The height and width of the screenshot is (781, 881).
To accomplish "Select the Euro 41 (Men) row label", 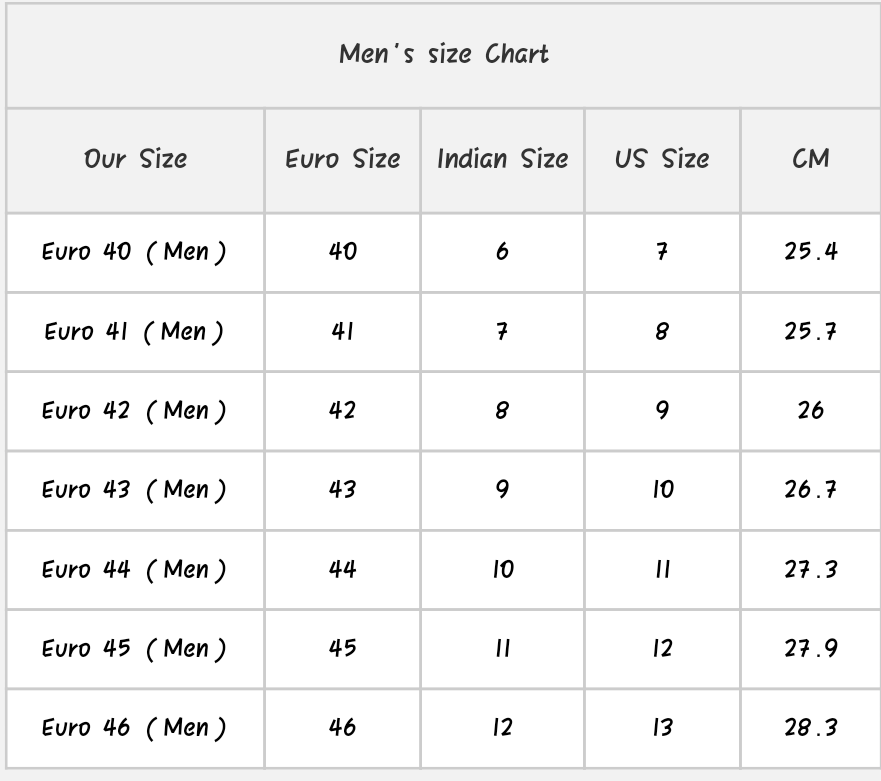I will coord(134,331).
